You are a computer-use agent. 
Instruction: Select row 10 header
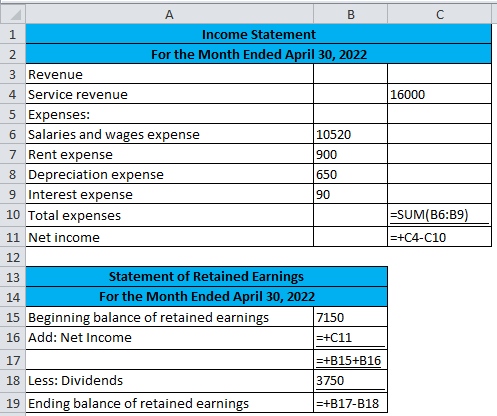coord(13,215)
